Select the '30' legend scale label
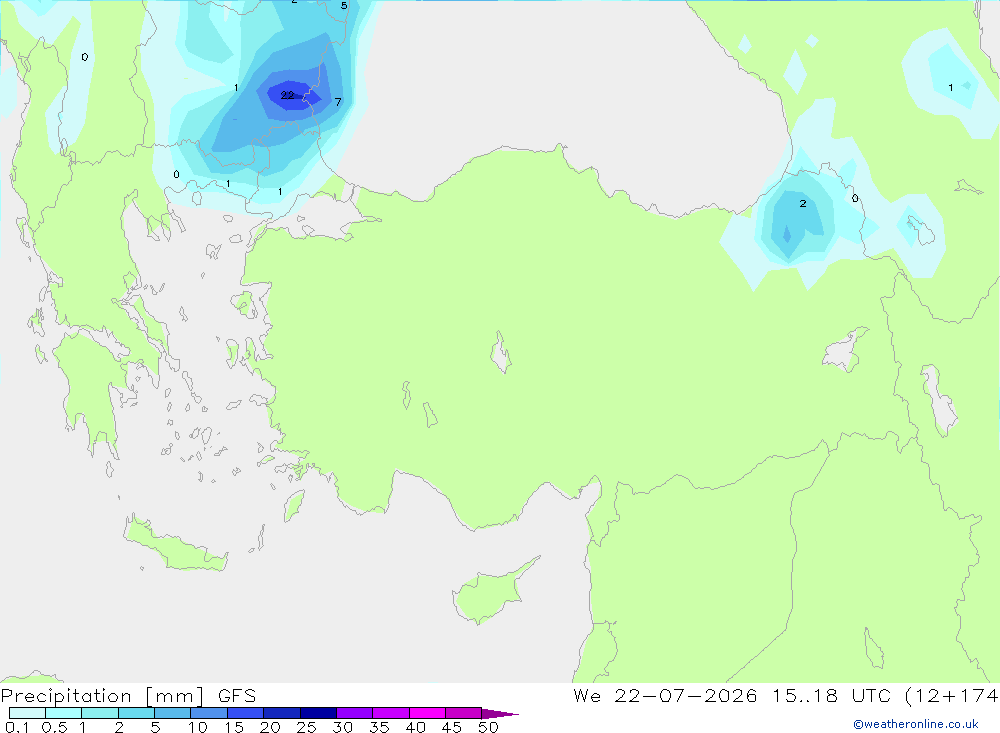Screen dimensions: 1000x733 pyautogui.click(x=343, y=727)
